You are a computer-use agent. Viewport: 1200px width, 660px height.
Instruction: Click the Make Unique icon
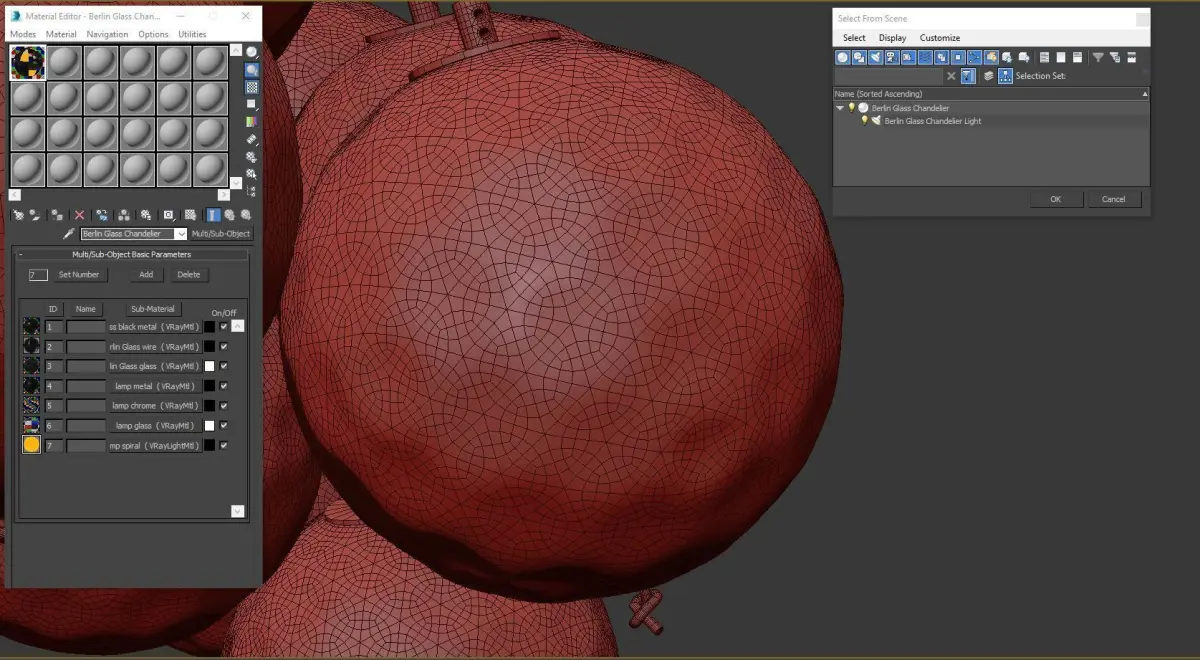point(124,215)
